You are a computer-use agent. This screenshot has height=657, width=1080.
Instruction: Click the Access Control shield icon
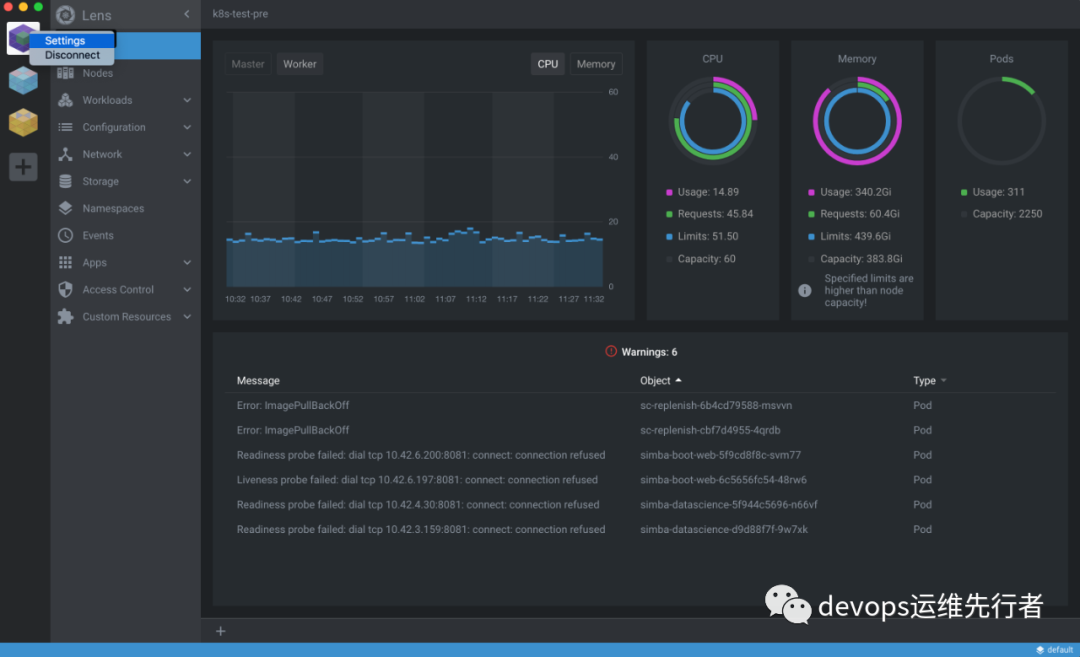tap(65, 289)
